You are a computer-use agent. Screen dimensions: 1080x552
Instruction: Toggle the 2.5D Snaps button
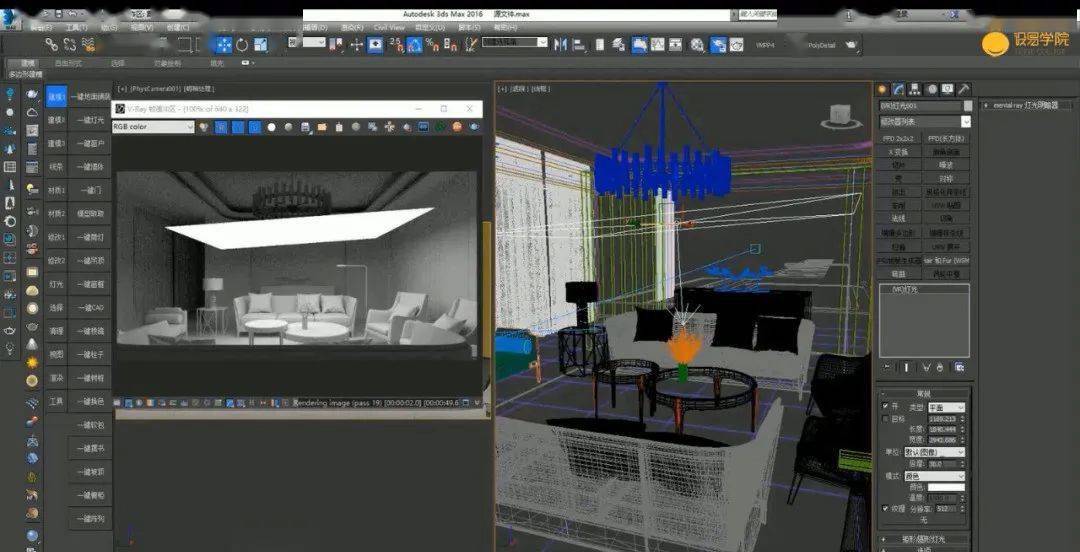[396, 45]
